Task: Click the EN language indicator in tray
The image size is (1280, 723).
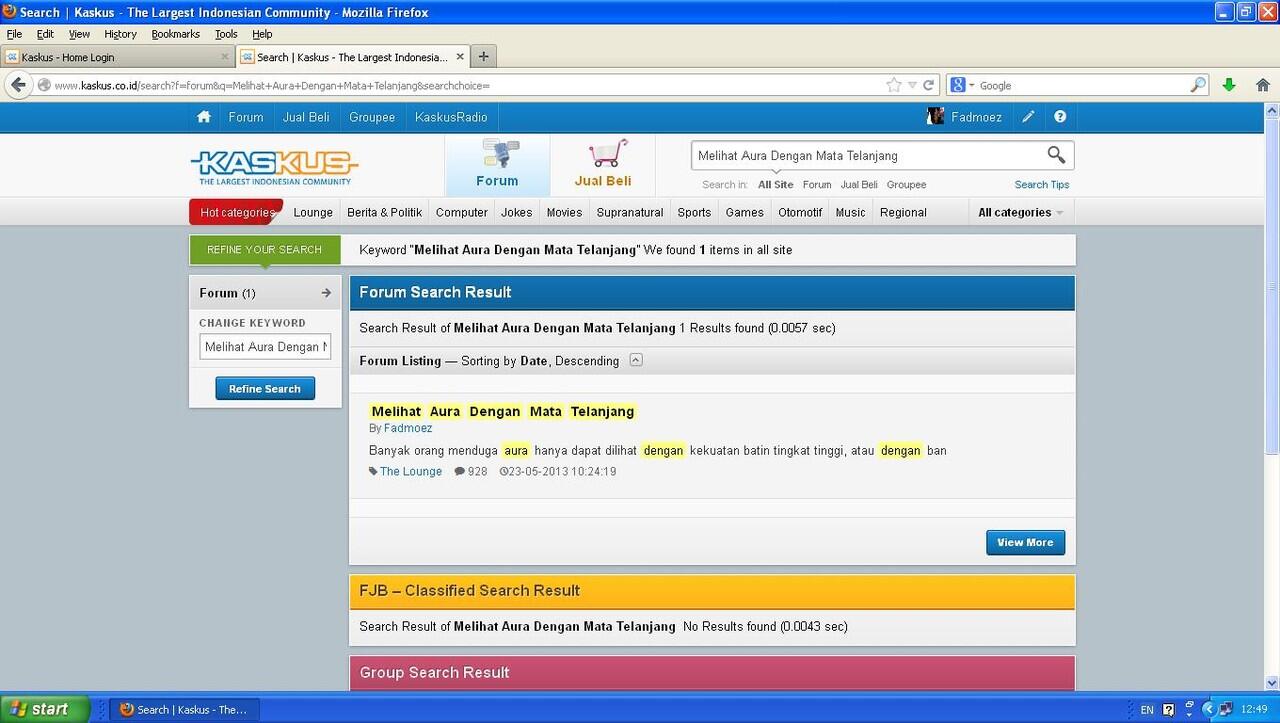Action: [1147, 710]
